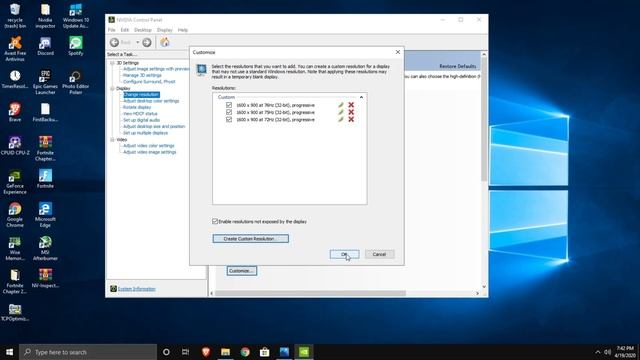The width and height of the screenshot is (640, 360).
Task: Open the Display menu in the menu bar
Action: (x=164, y=30)
